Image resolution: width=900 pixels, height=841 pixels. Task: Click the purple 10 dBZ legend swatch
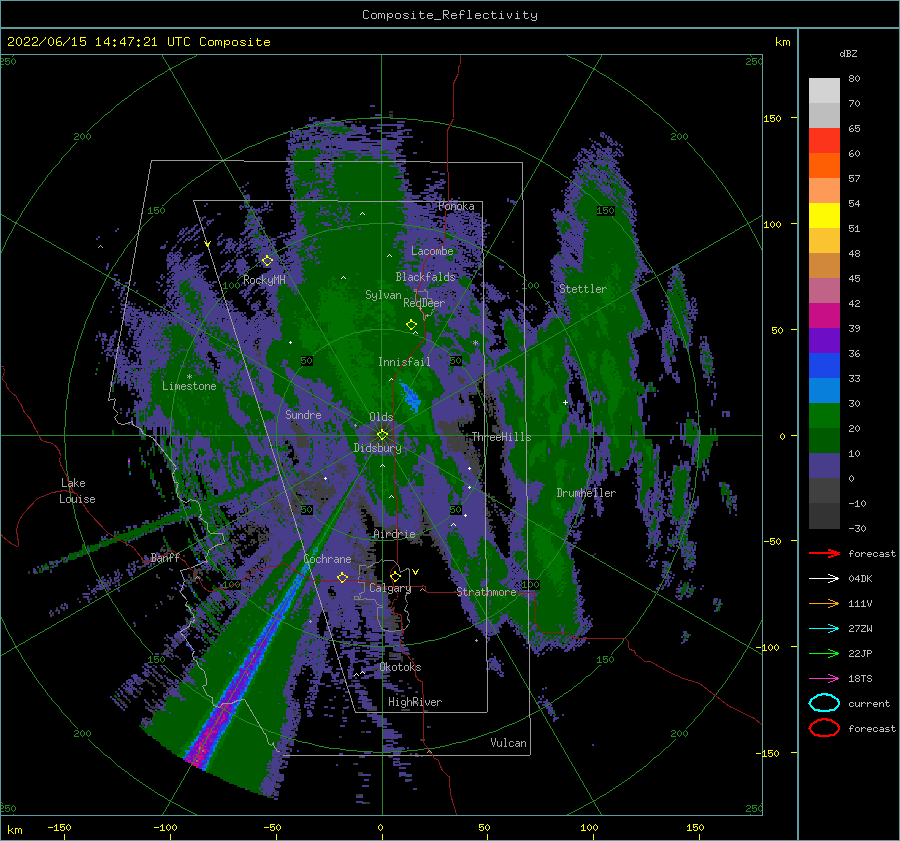tap(824, 465)
